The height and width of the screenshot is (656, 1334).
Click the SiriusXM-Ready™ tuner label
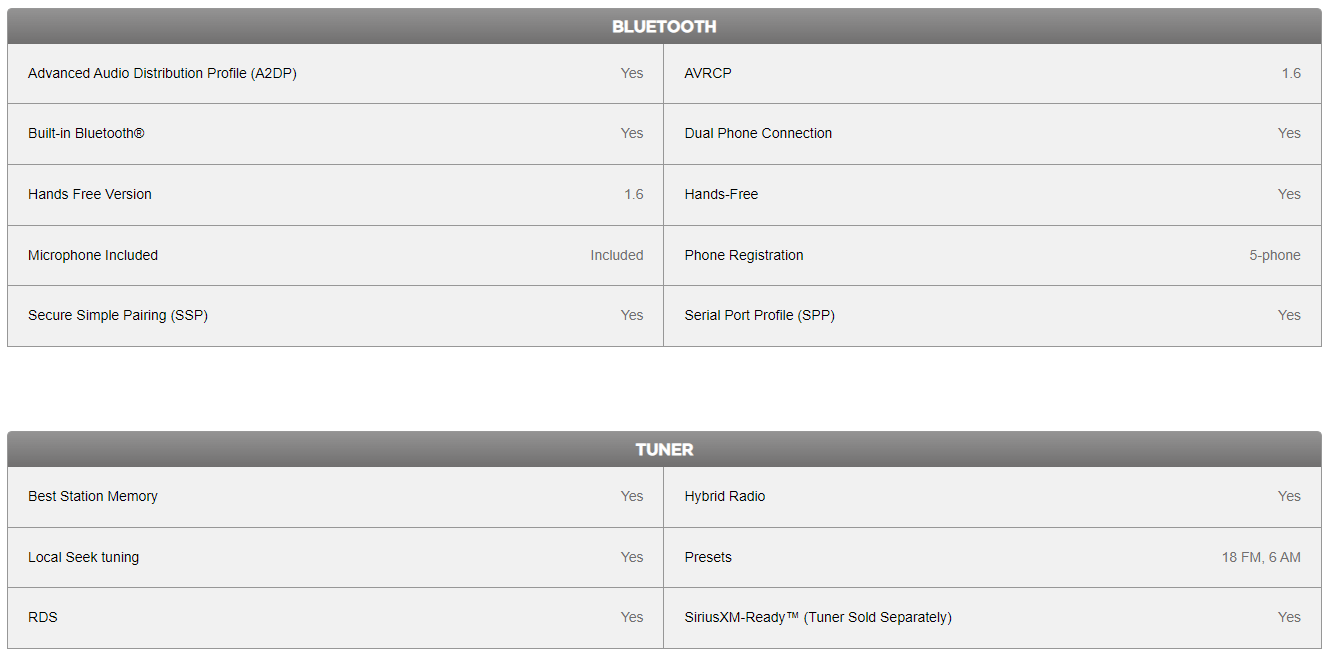tap(818, 617)
